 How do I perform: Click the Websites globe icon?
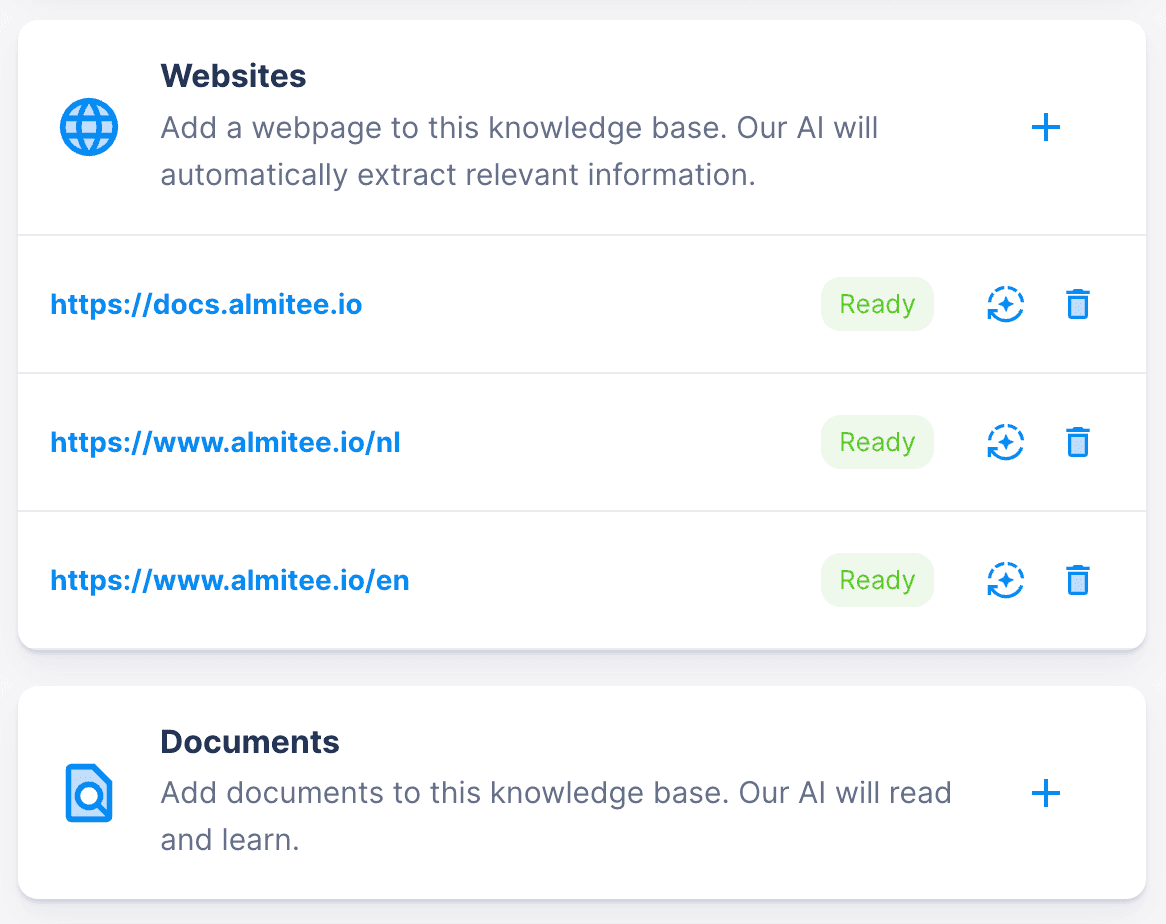[89, 127]
